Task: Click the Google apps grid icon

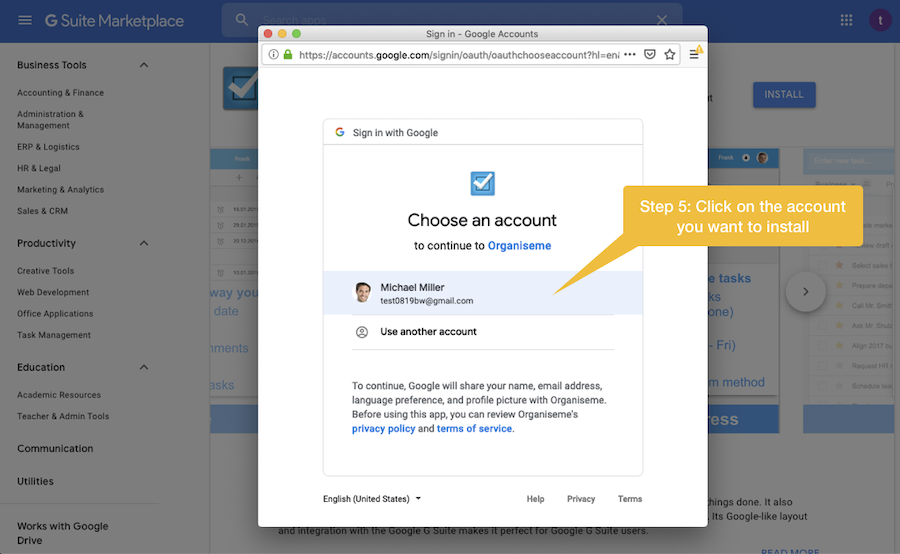Action: click(x=847, y=20)
